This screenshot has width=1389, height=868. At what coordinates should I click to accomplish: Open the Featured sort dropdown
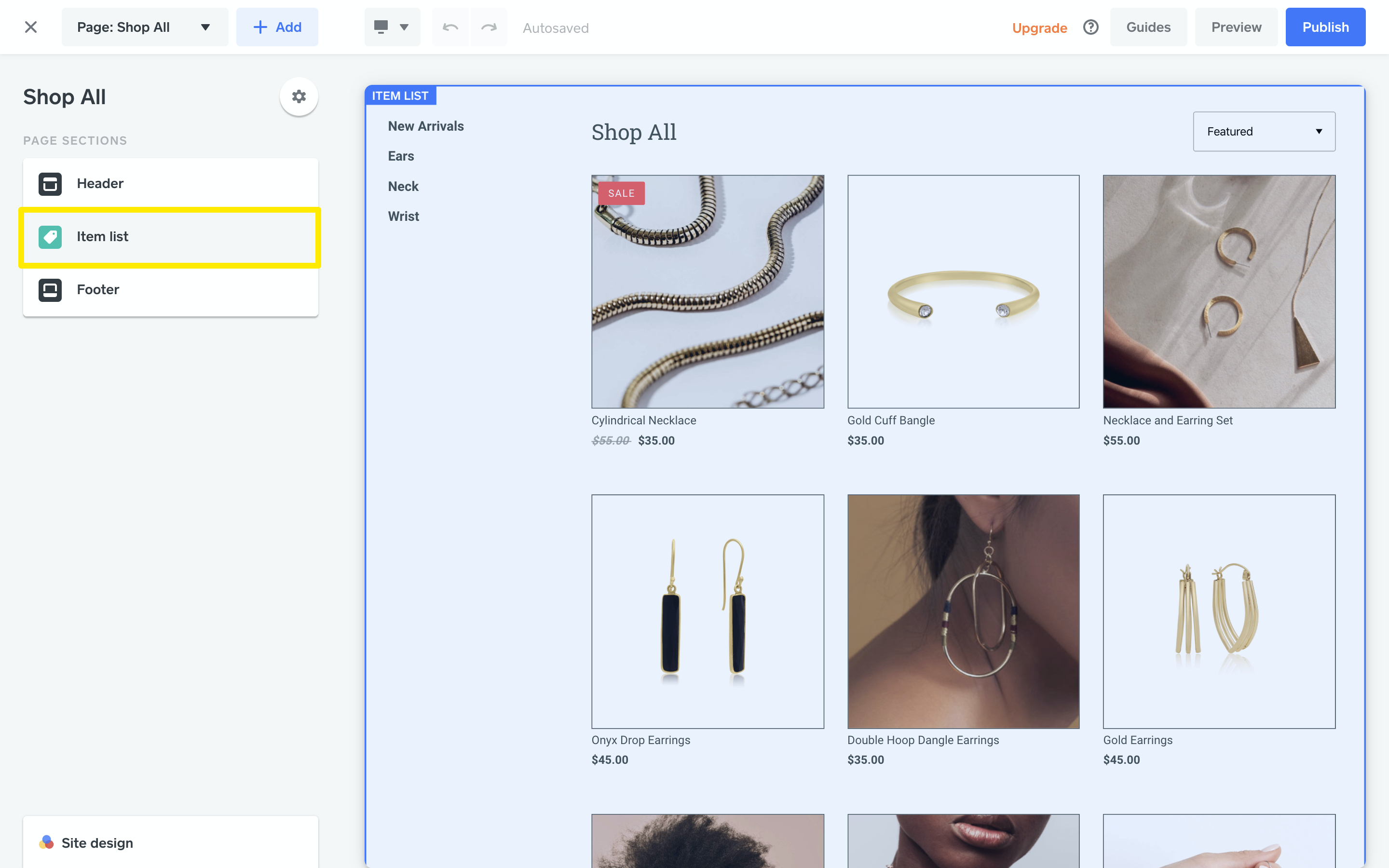1264,131
